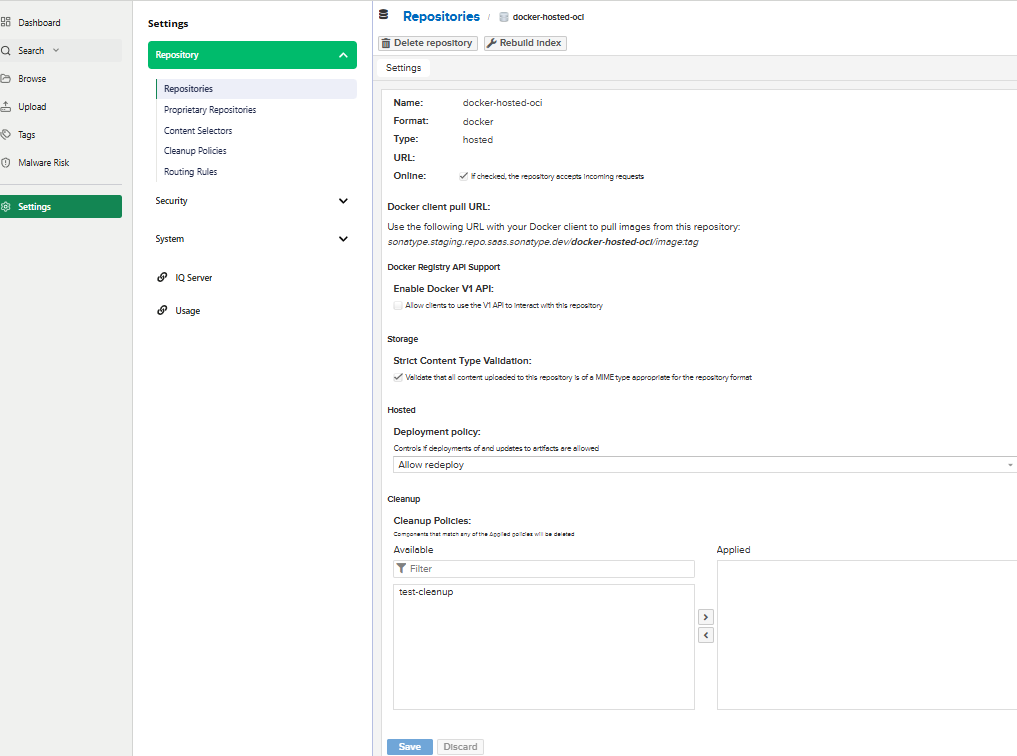Open Content Selectors menu item
Screen dimensions: 1017x756
pos(198,131)
